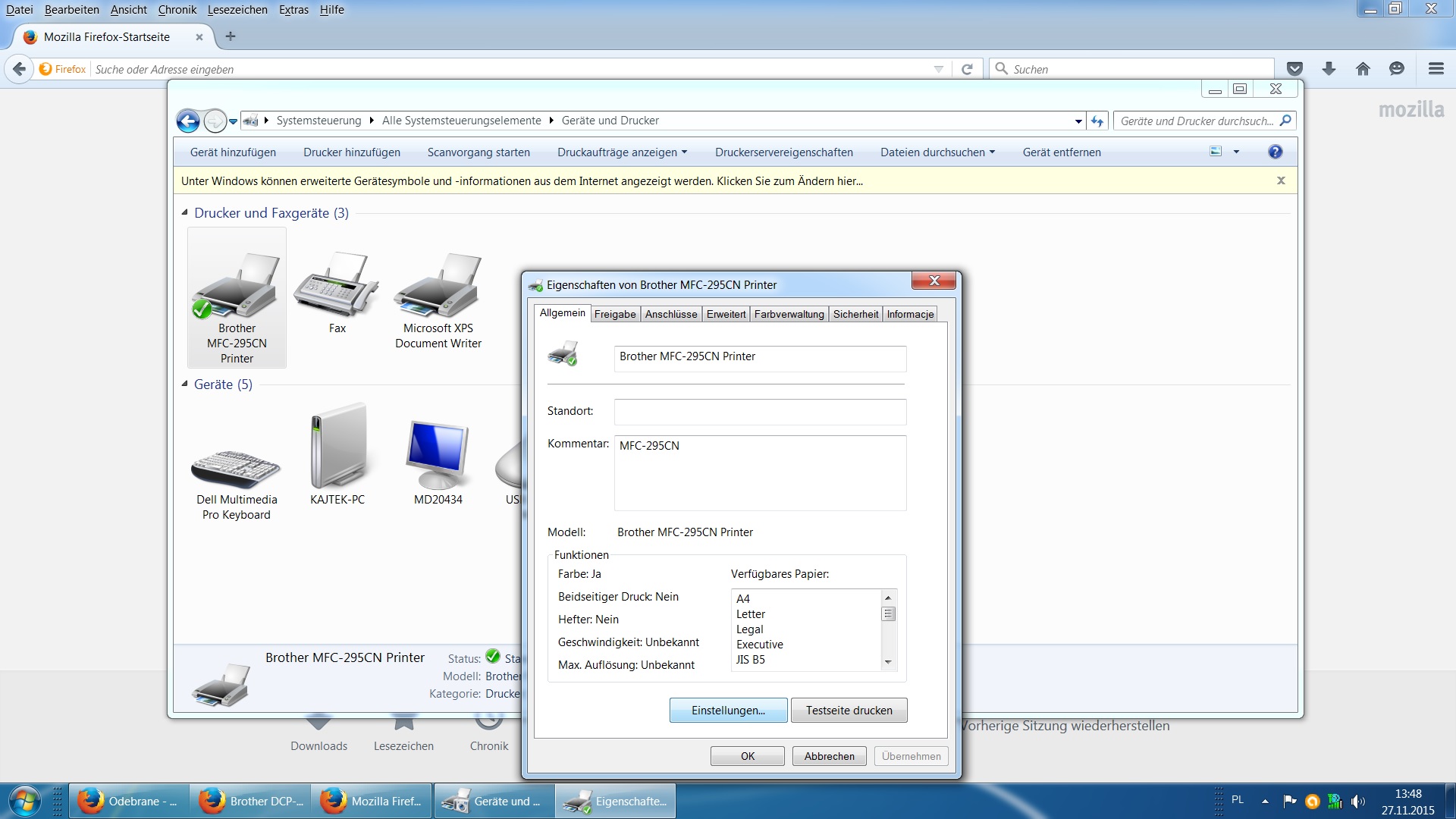
Task: Open the Control Panel help icon
Action: pyautogui.click(x=1276, y=152)
